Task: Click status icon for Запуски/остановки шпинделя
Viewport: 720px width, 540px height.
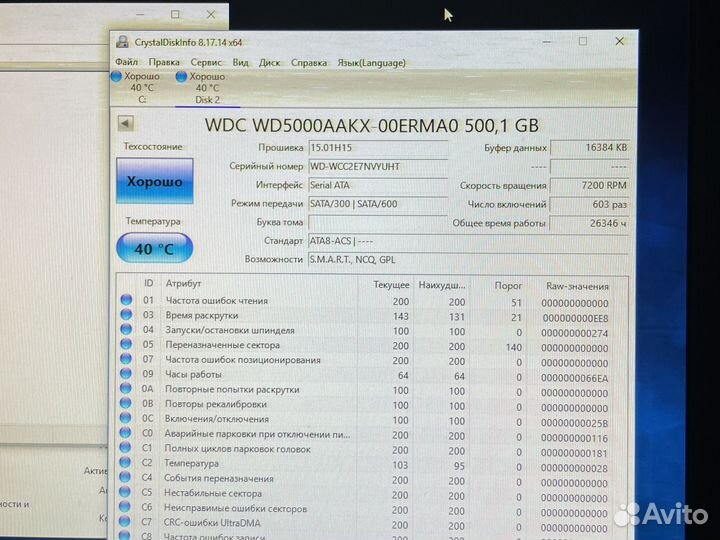Action: point(126,329)
